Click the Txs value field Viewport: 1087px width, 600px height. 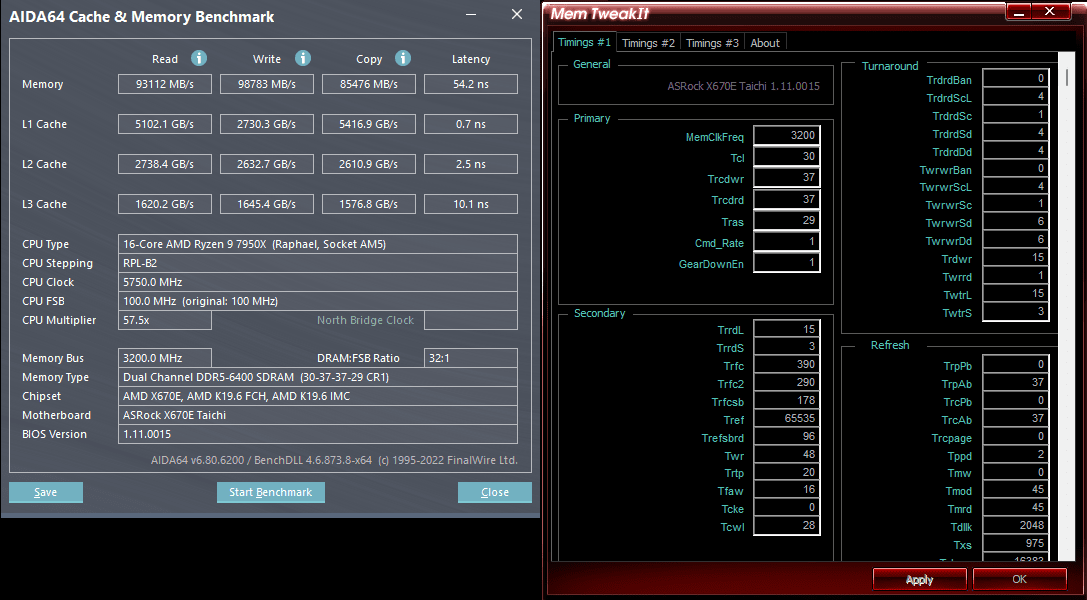pyautogui.click(x=1016, y=544)
